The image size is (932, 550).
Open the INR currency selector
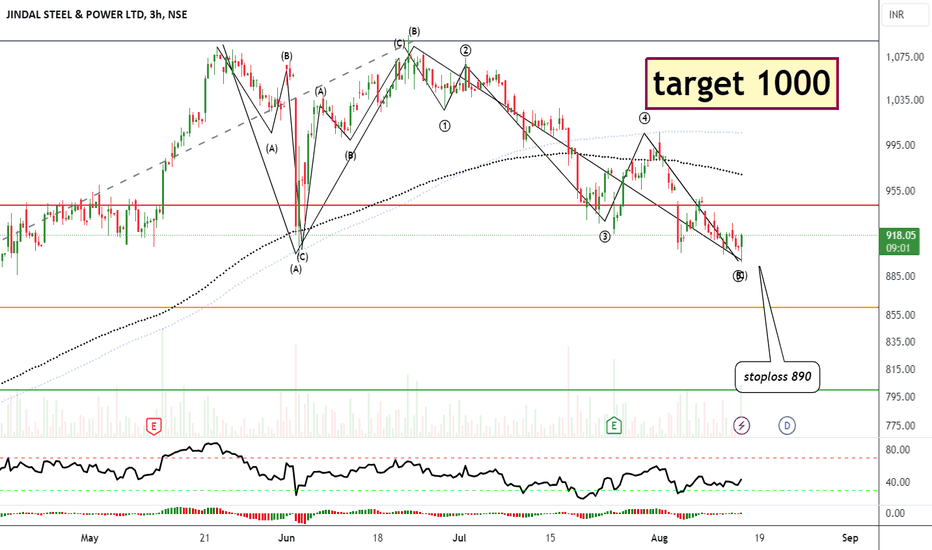905,14
